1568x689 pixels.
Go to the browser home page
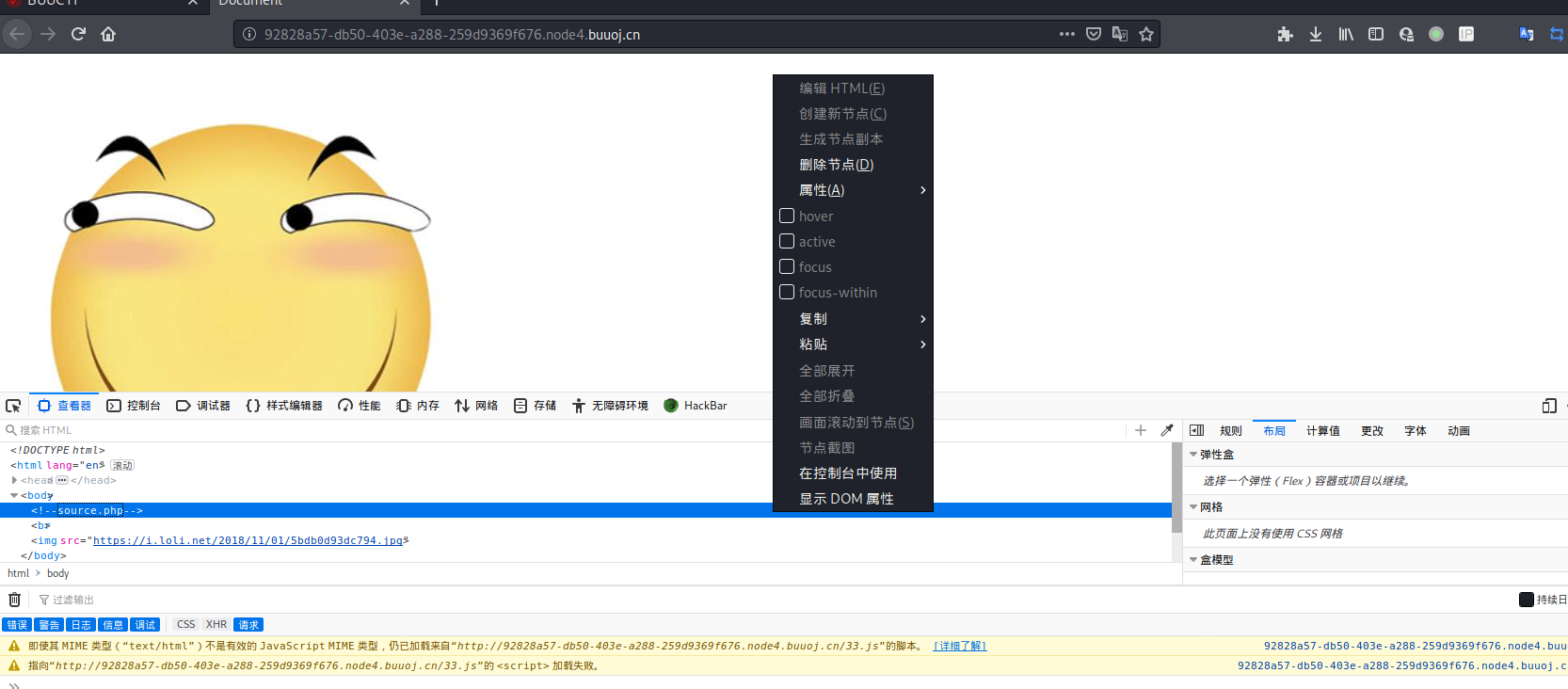click(108, 34)
